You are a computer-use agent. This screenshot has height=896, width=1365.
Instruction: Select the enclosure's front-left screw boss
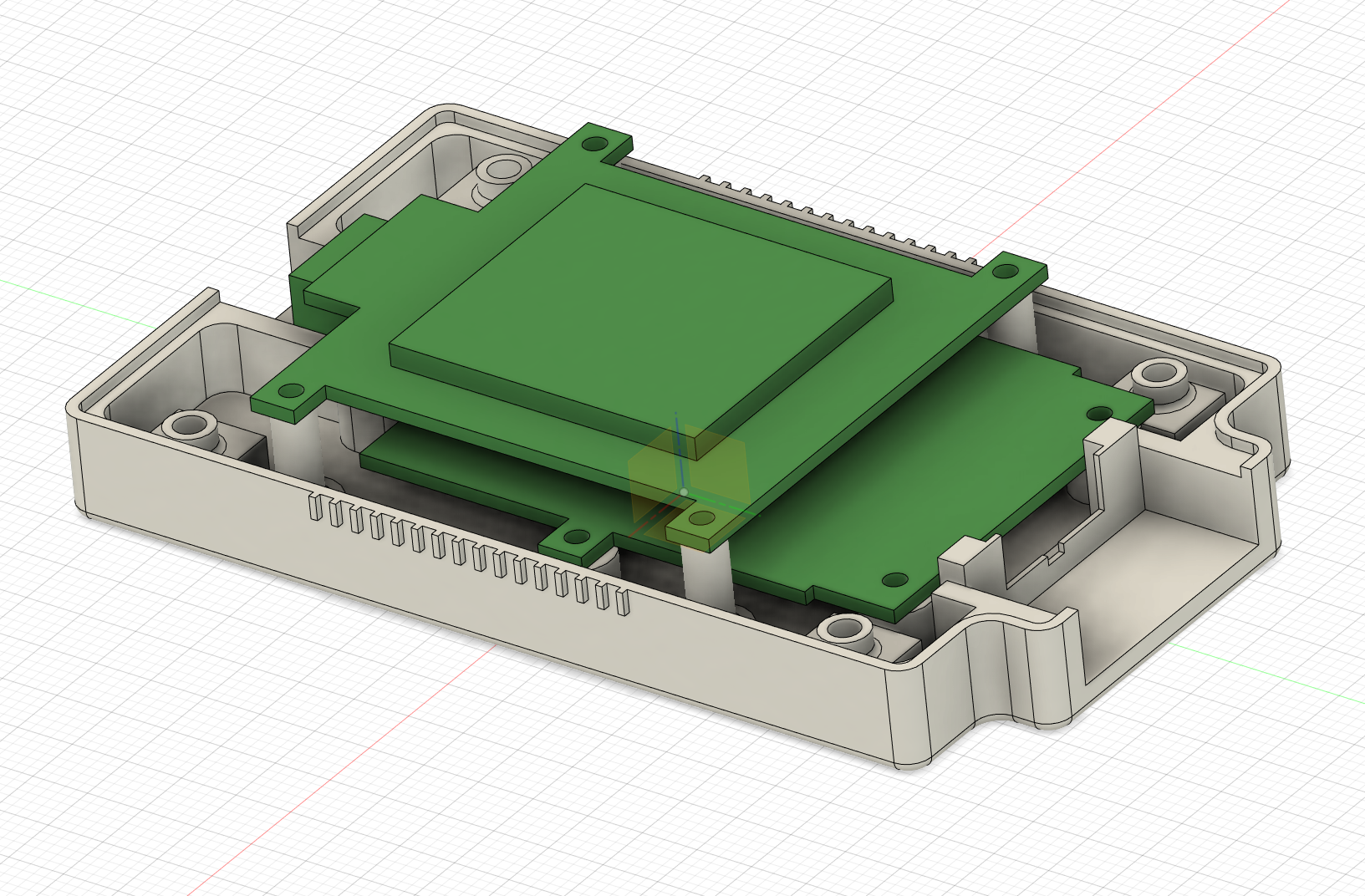[x=190, y=425]
